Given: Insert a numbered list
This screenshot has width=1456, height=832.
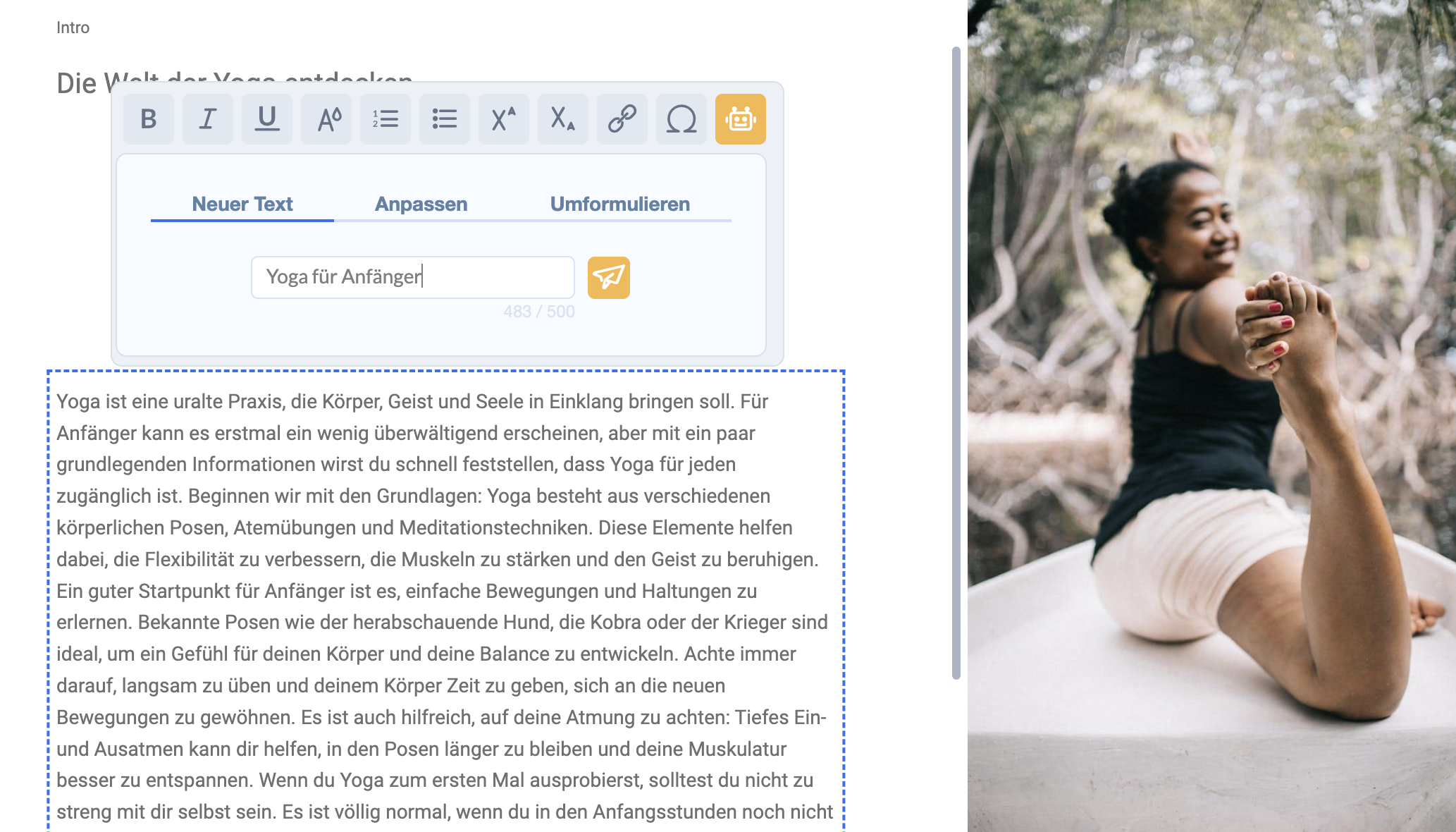Looking at the screenshot, I should (x=385, y=119).
